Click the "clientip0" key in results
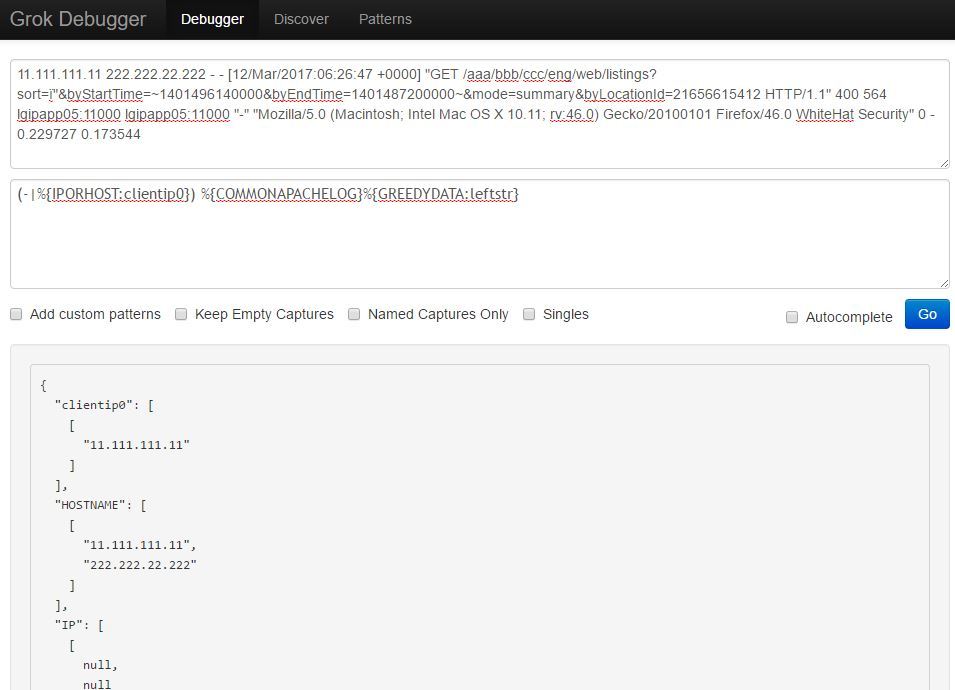 point(94,406)
